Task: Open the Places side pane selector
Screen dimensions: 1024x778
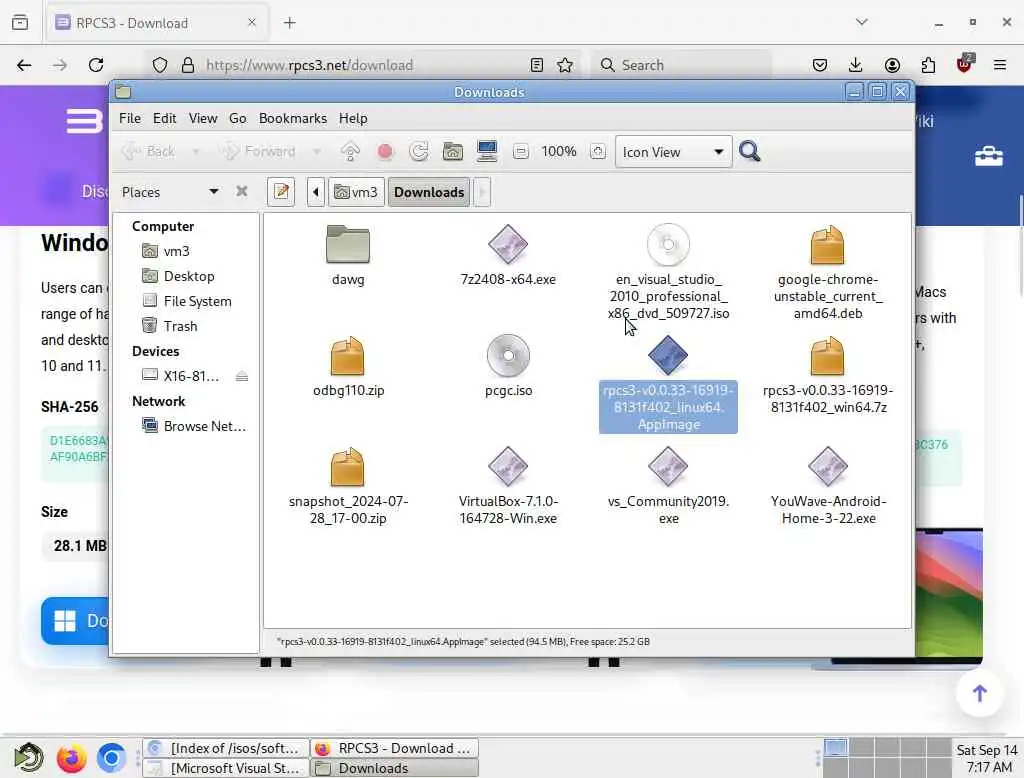Action: point(170,192)
